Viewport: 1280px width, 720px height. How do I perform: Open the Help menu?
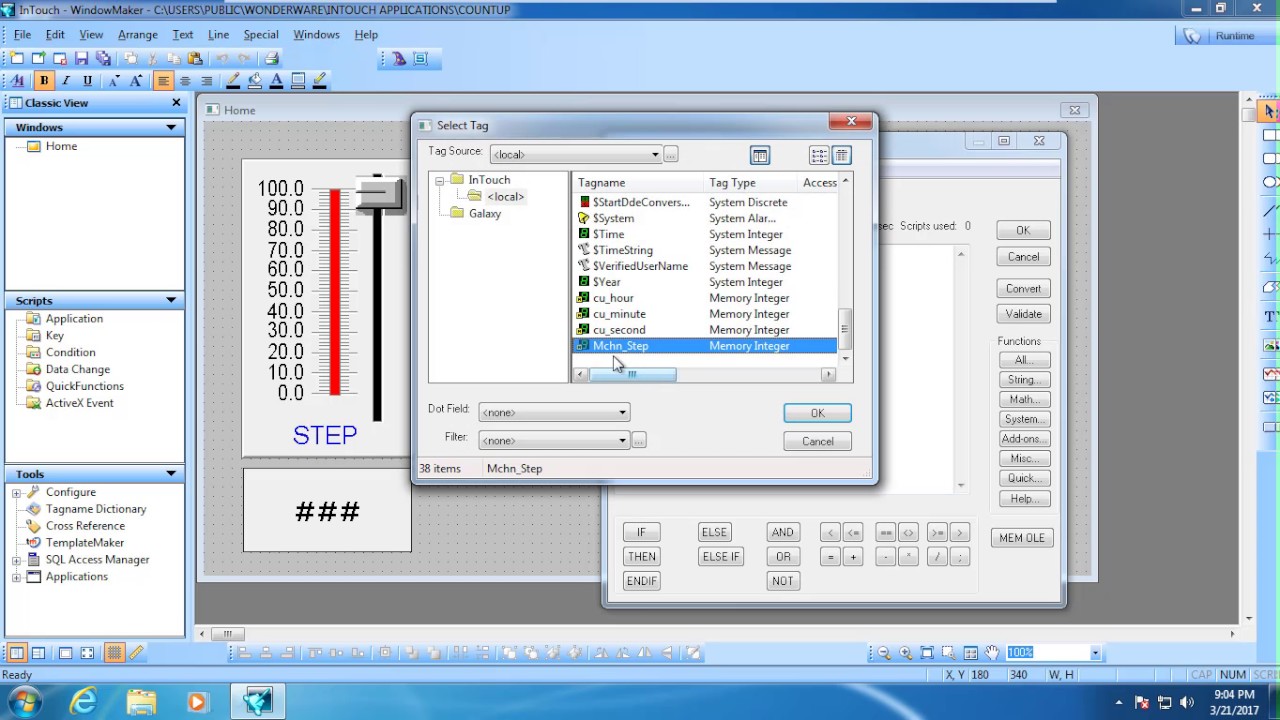click(366, 35)
